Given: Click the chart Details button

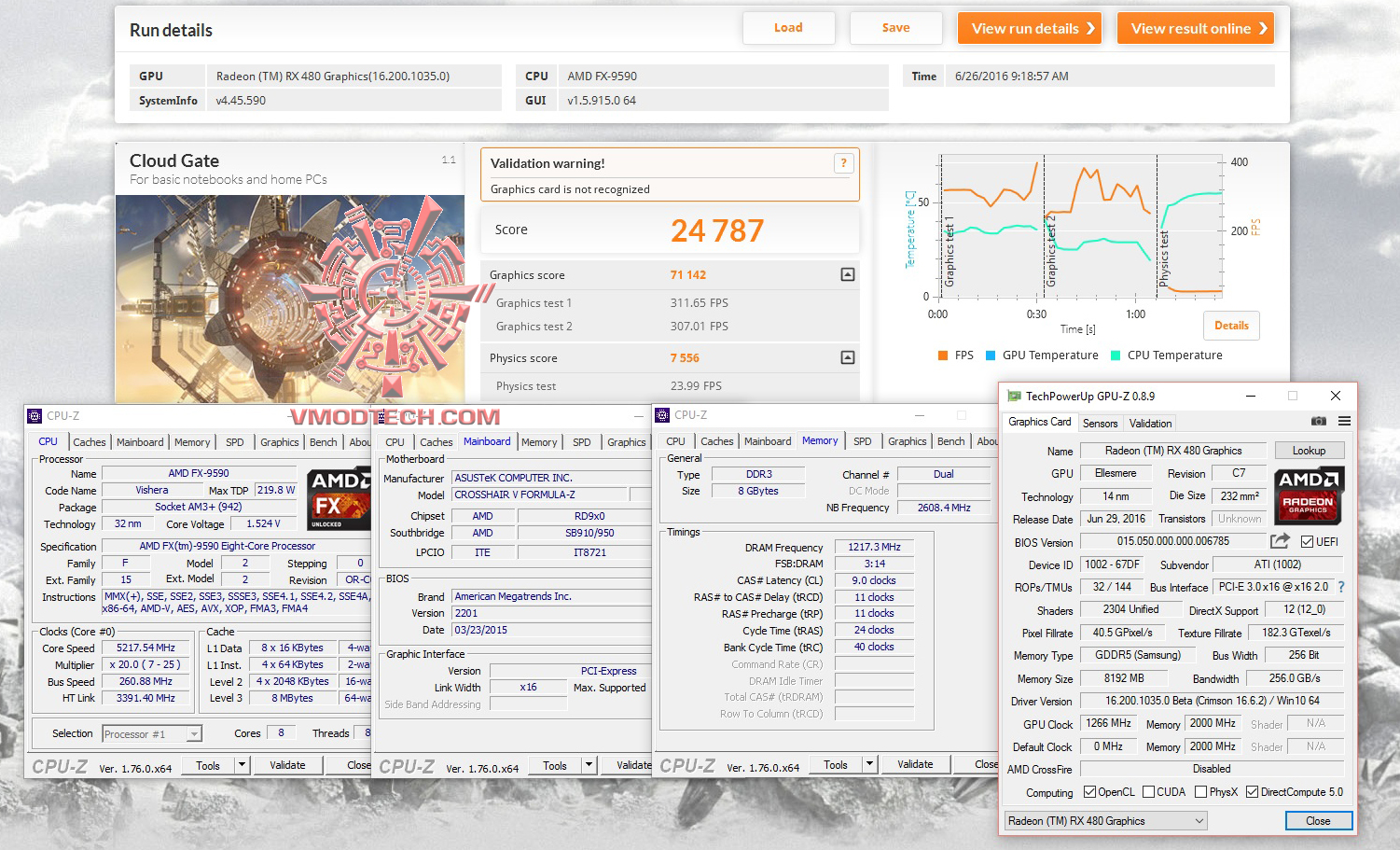Looking at the screenshot, I should (1231, 326).
